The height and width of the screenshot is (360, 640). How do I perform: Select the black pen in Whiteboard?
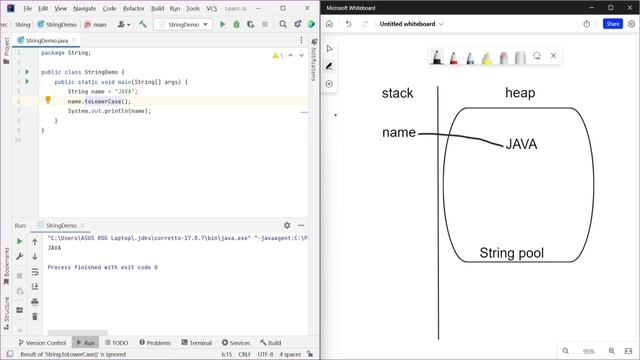pos(437,57)
